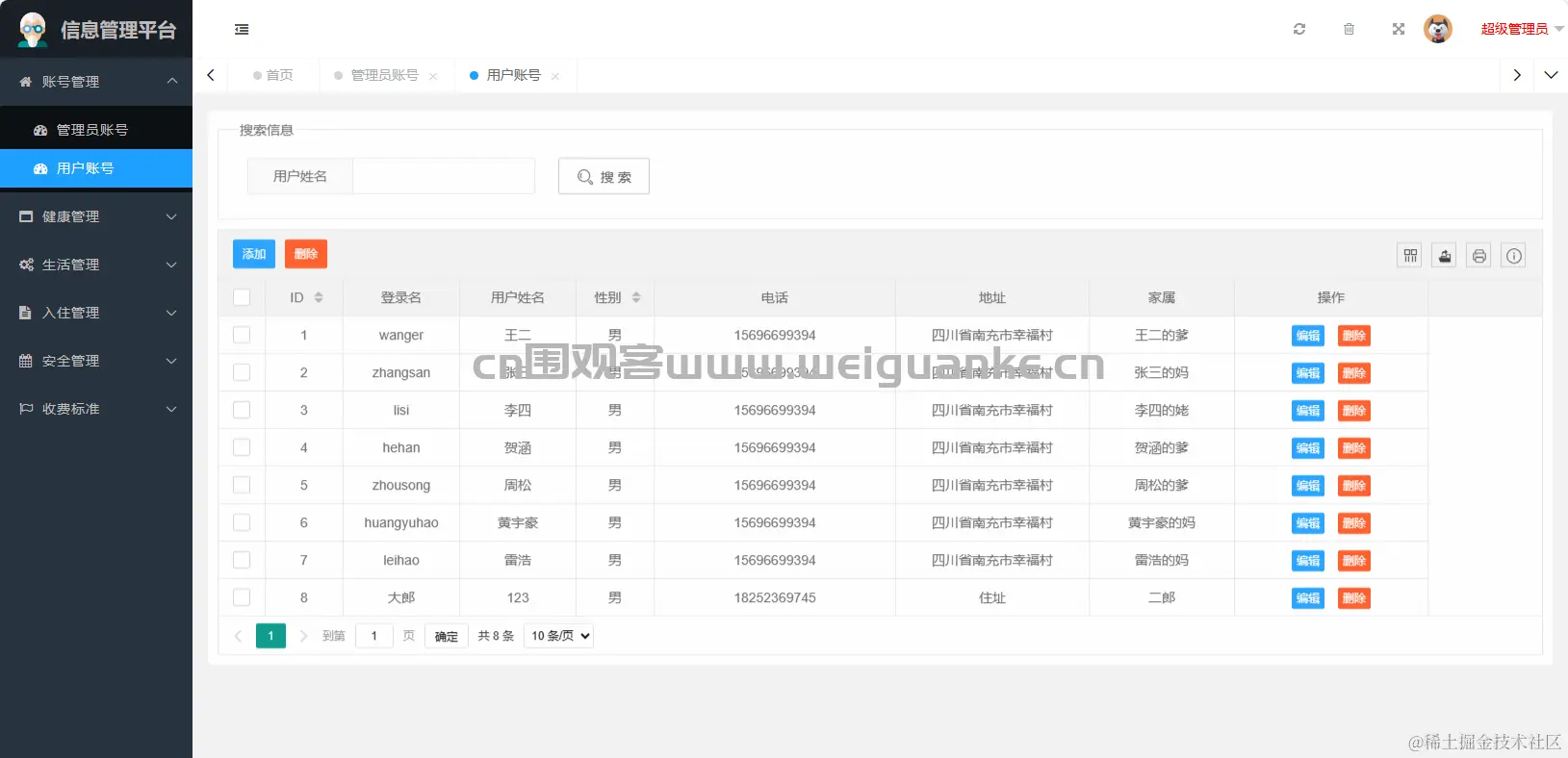Edit the hehan row with 编辑
This screenshot has width=1568, height=758.
point(1308,448)
